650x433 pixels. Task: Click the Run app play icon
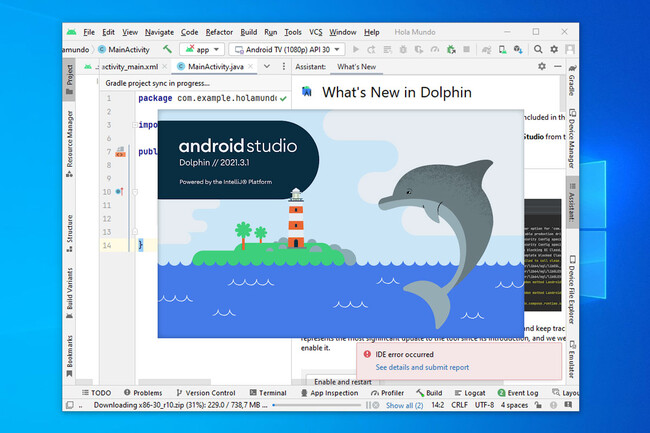(356, 49)
